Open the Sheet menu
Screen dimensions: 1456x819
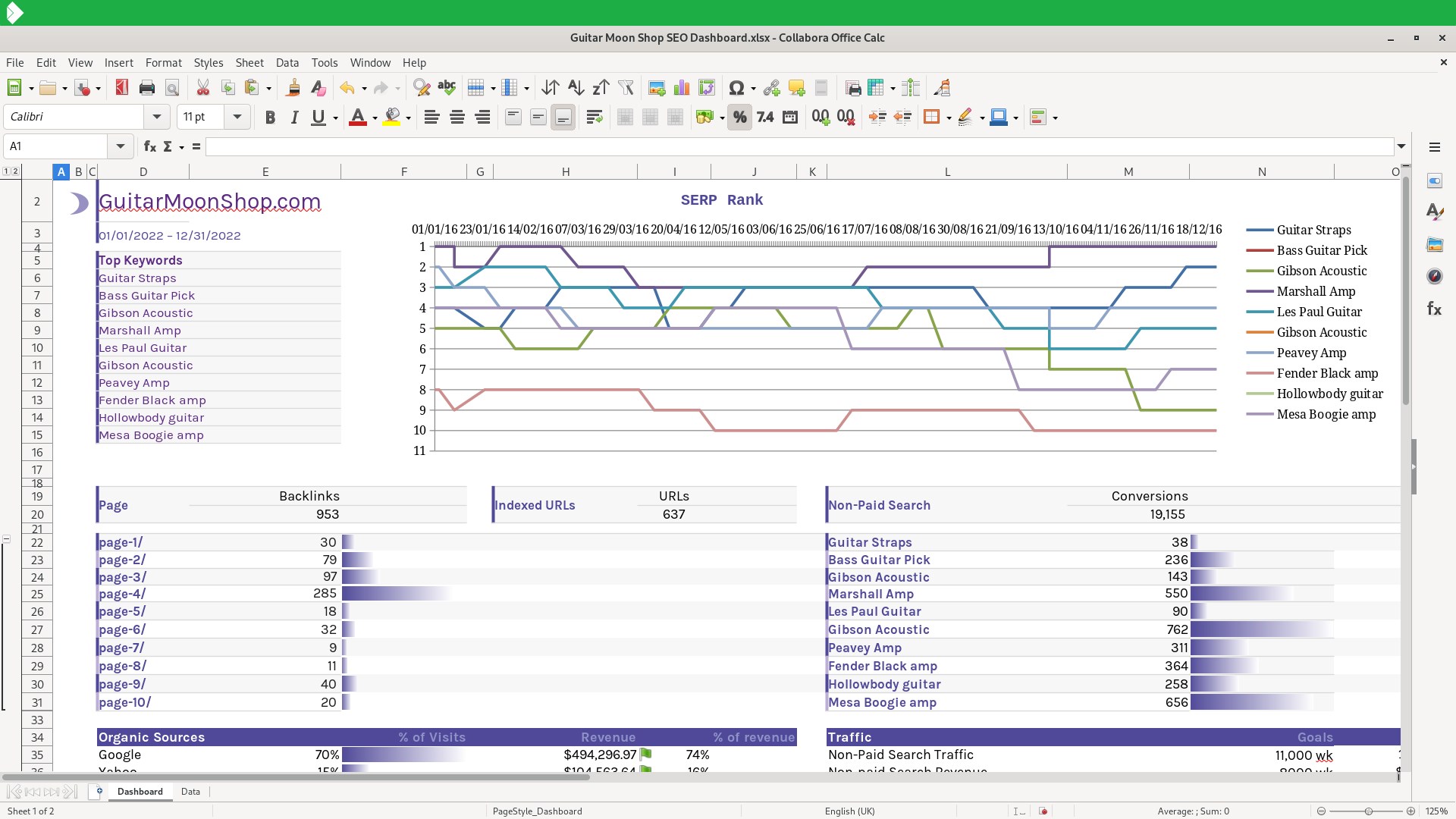coord(249,63)
